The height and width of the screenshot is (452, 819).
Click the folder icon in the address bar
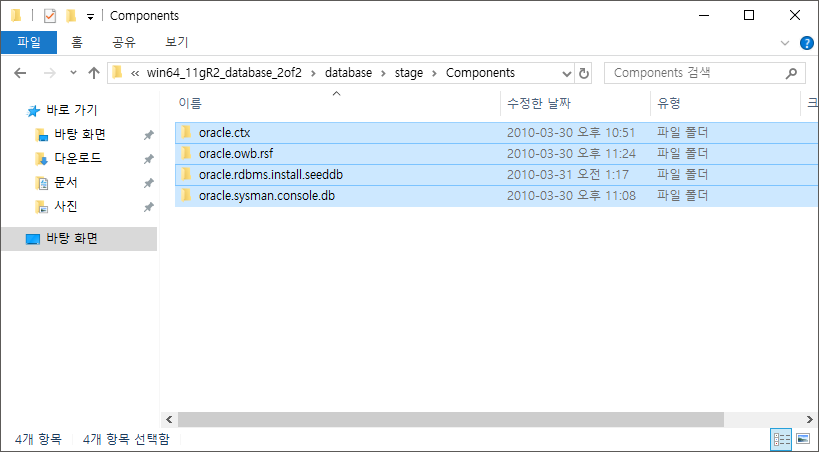pos(118,73)
